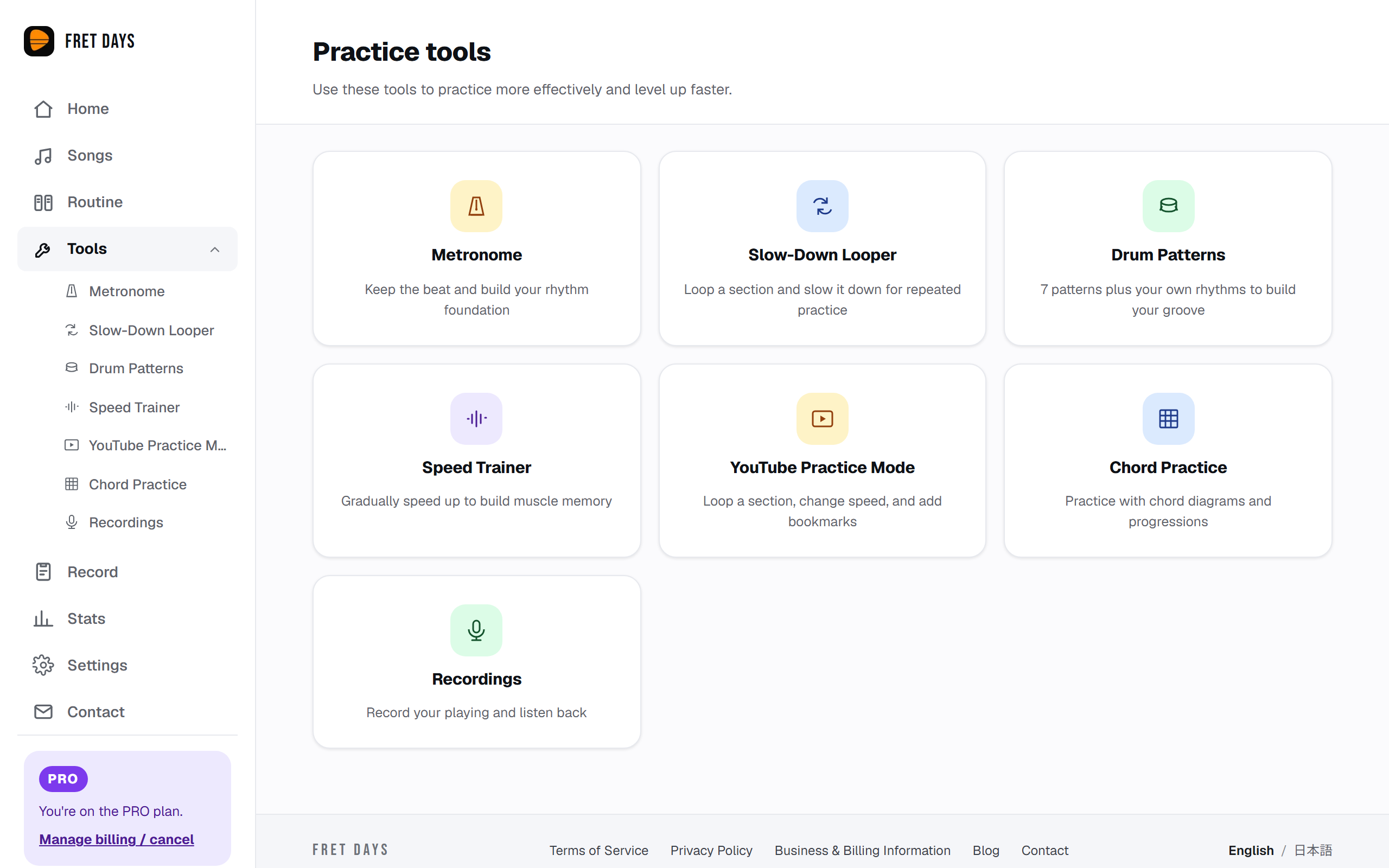Open the Routine page label
1389x868 pixels.
point(95,202)
